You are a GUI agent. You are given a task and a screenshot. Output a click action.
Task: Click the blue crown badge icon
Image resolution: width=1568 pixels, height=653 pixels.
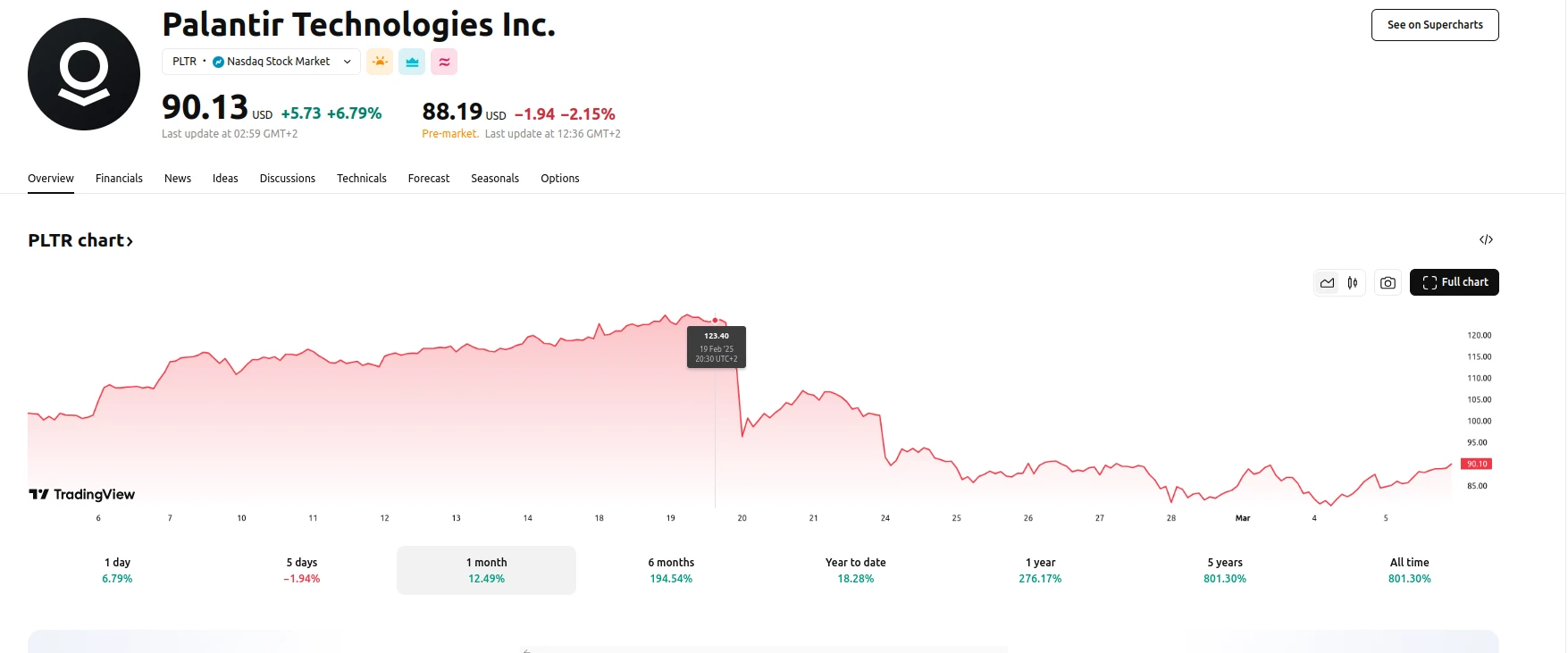pyautogui.click(x=411, y=61)
